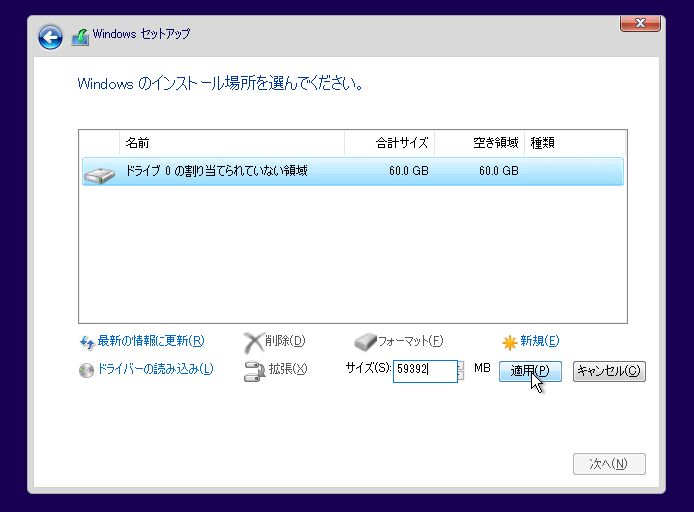Click the 新規(E) link

tap(540, 341)
